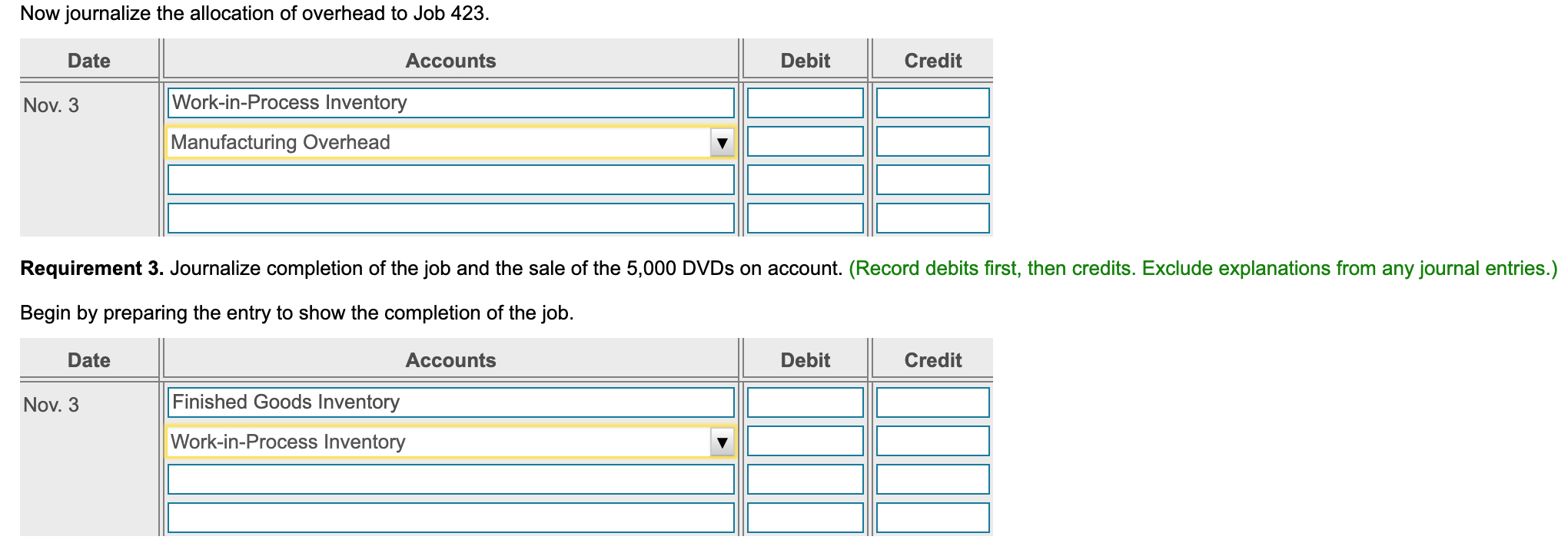Click fourth-row debit field in overhead entry
This screenshot has height=553, width=1568.
806,218
